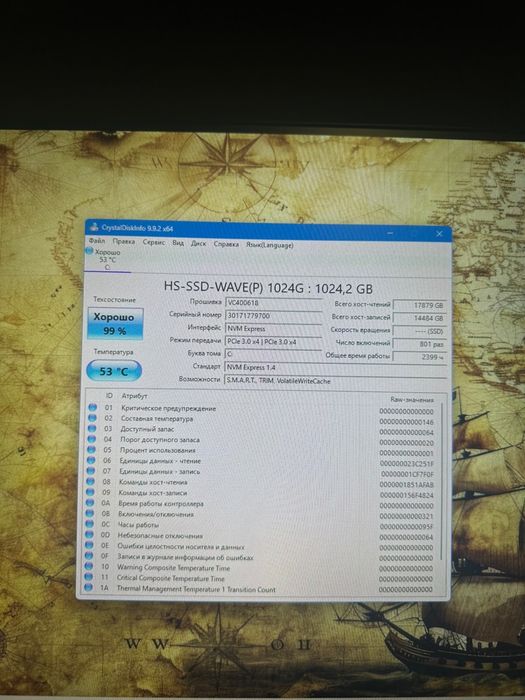The height and width of the screenshot is (700, 525).
Task: Click status circle of 0B Включения/отключения
Action: (x=90, y=514)
